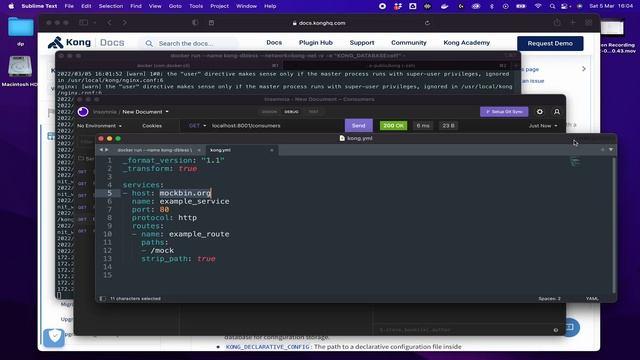Click the Safari new tab plus icon
This screenshot has height=360, width=640.
click(x=573, y=23)
